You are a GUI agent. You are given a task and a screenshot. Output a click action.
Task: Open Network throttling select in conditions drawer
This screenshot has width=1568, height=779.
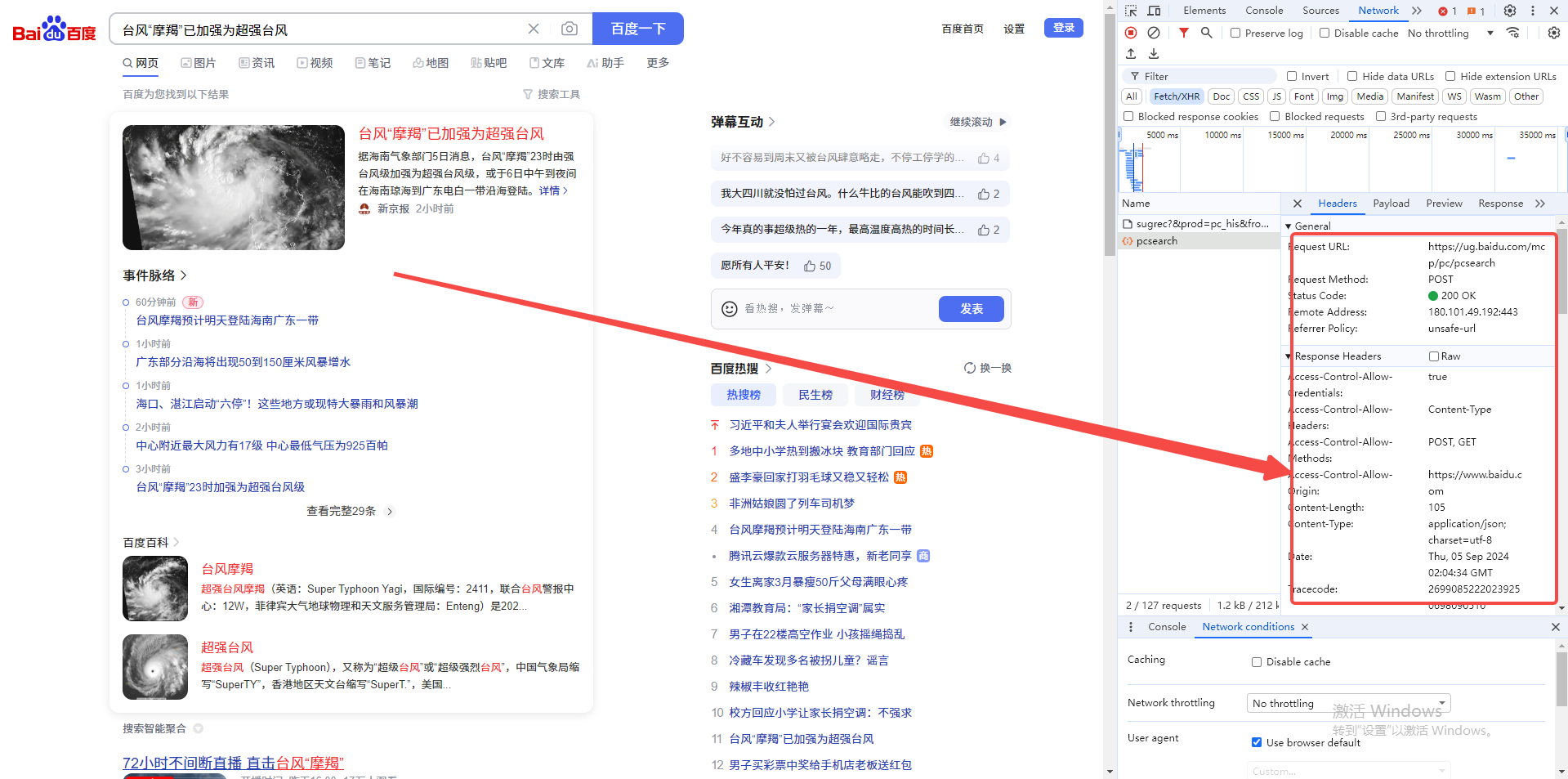tap(1348, 703)
